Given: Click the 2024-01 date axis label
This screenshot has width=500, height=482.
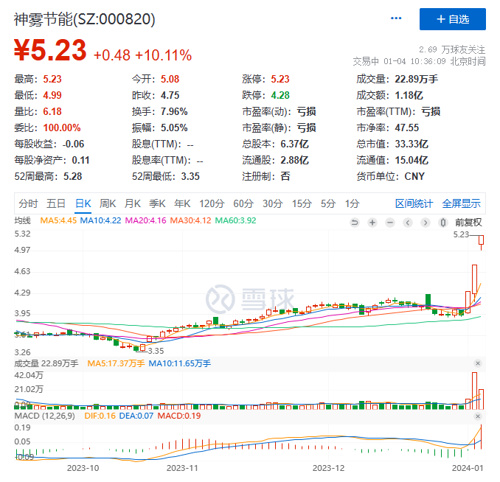Looking at the screenshot, I should point(467,468).
